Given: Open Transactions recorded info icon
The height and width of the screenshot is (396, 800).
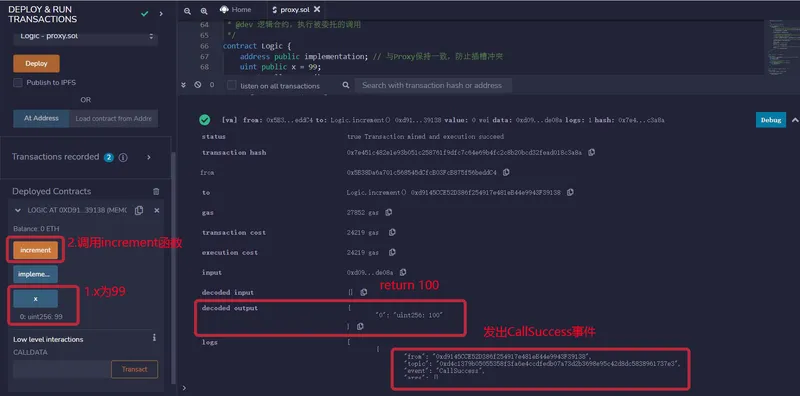Looking at the screenshot, I should click(123, 157).
